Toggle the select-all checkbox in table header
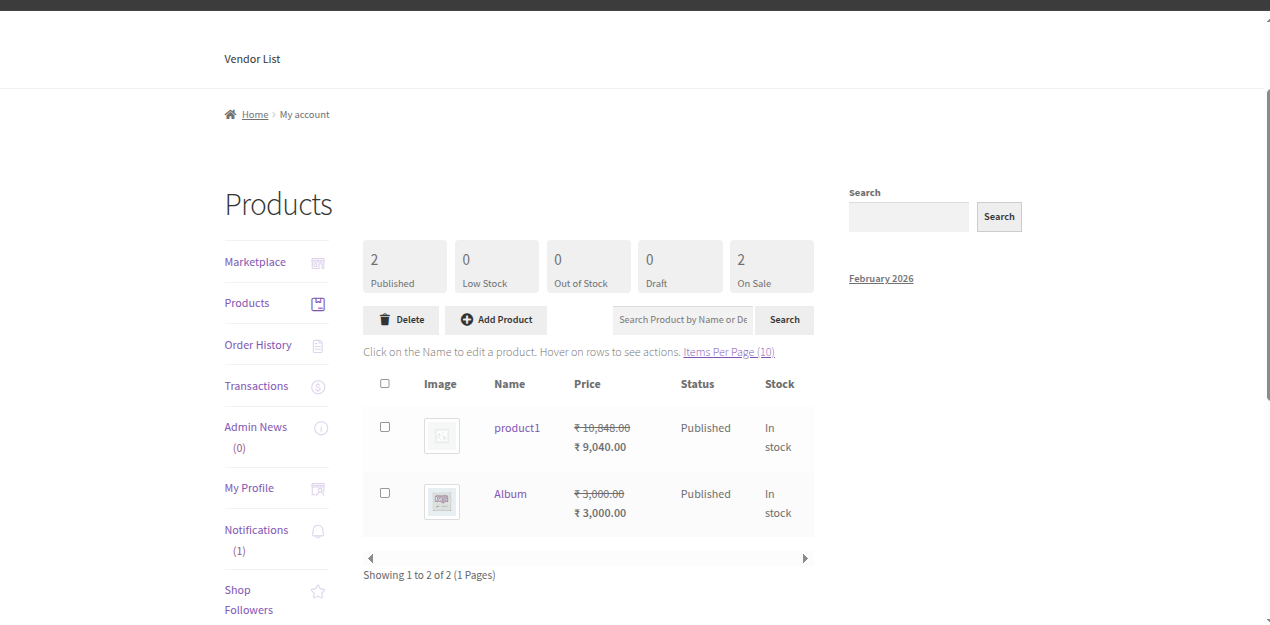 coord(385,383)
